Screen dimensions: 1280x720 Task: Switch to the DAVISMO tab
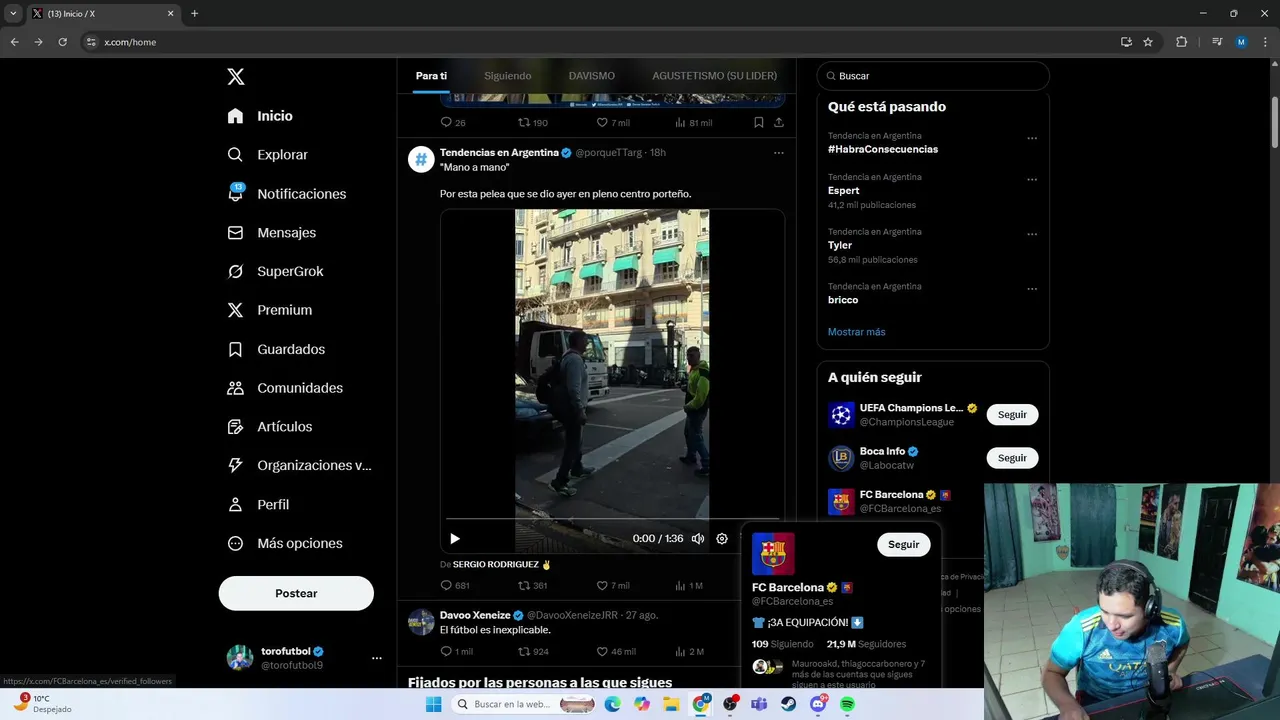(592, 76)
